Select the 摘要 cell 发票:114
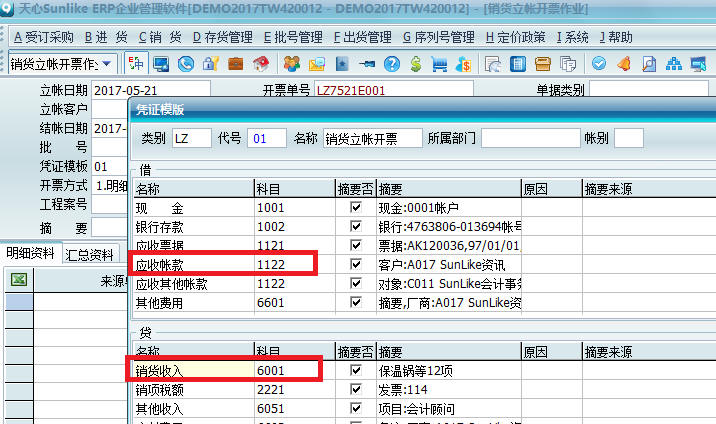Image resolution: width=716 pixels, height=424 pixels. tap(448, 390)
